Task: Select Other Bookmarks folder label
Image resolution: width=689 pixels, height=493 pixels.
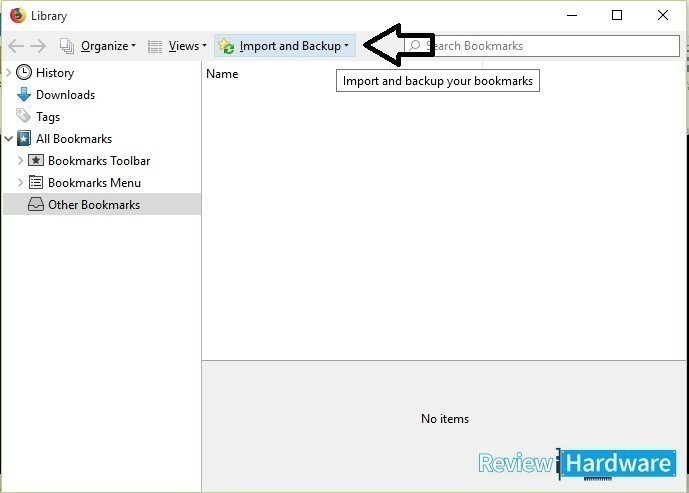Action: [94, 205]
